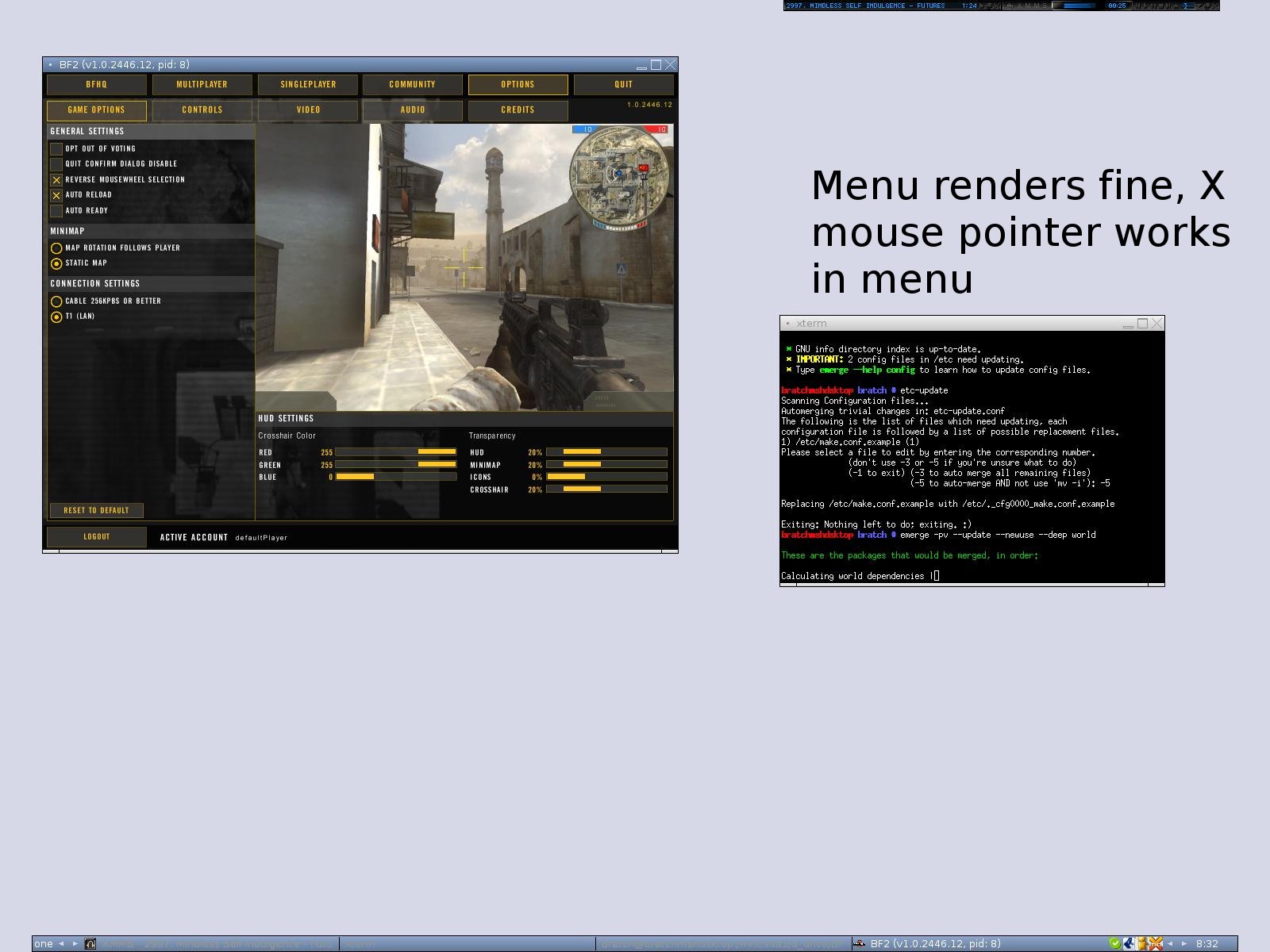The height and width of the screenshot is (952, 1270).
Task: Uncheck Reverse Mousewheel Selection
Action: click(x=56, y=180)
